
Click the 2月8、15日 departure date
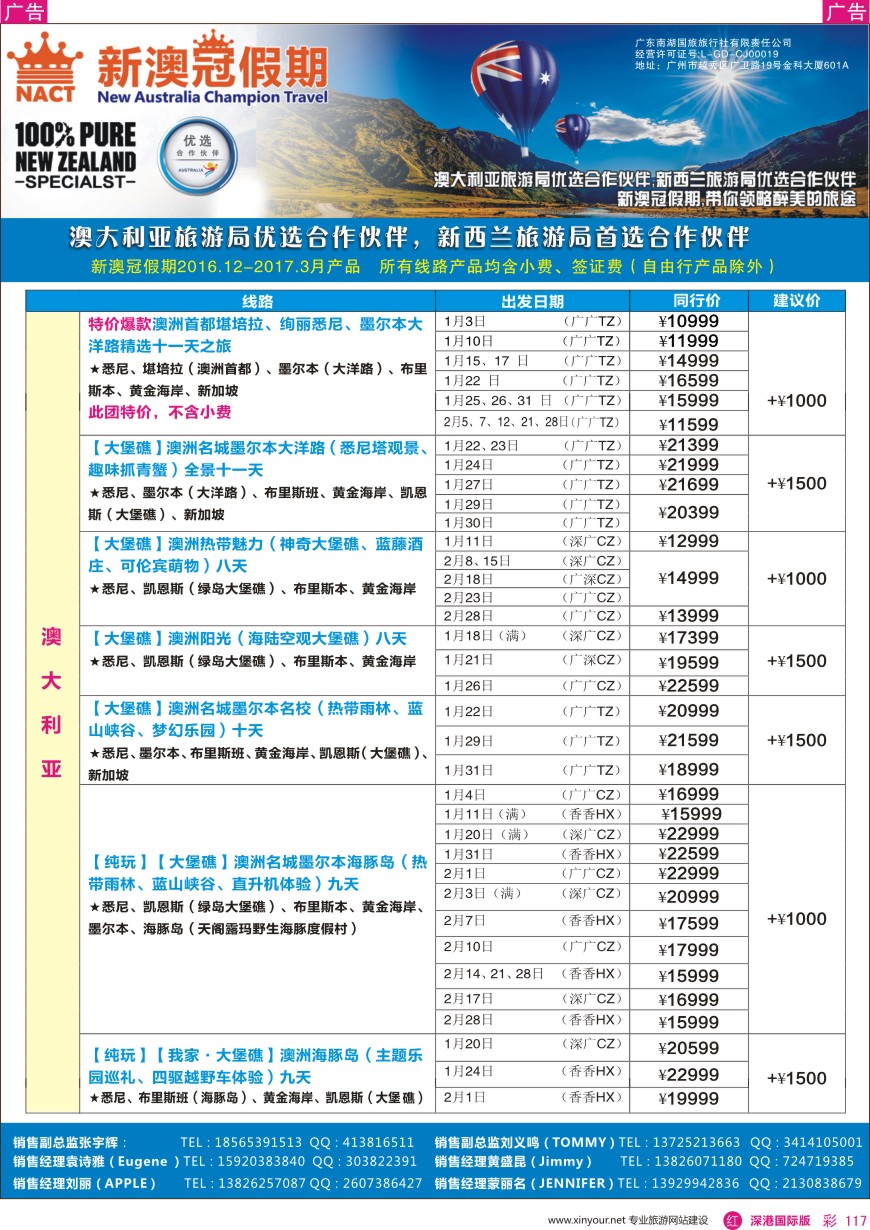(x=478, y=560)
